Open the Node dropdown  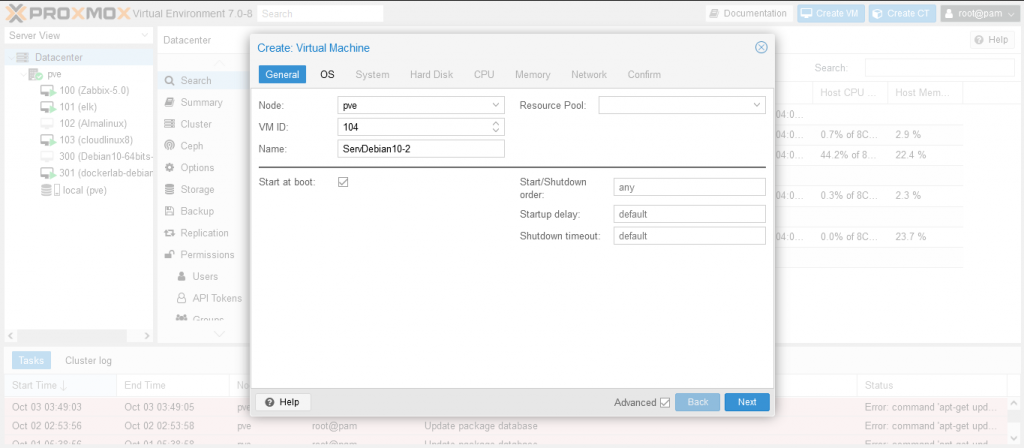click(496, 105)
